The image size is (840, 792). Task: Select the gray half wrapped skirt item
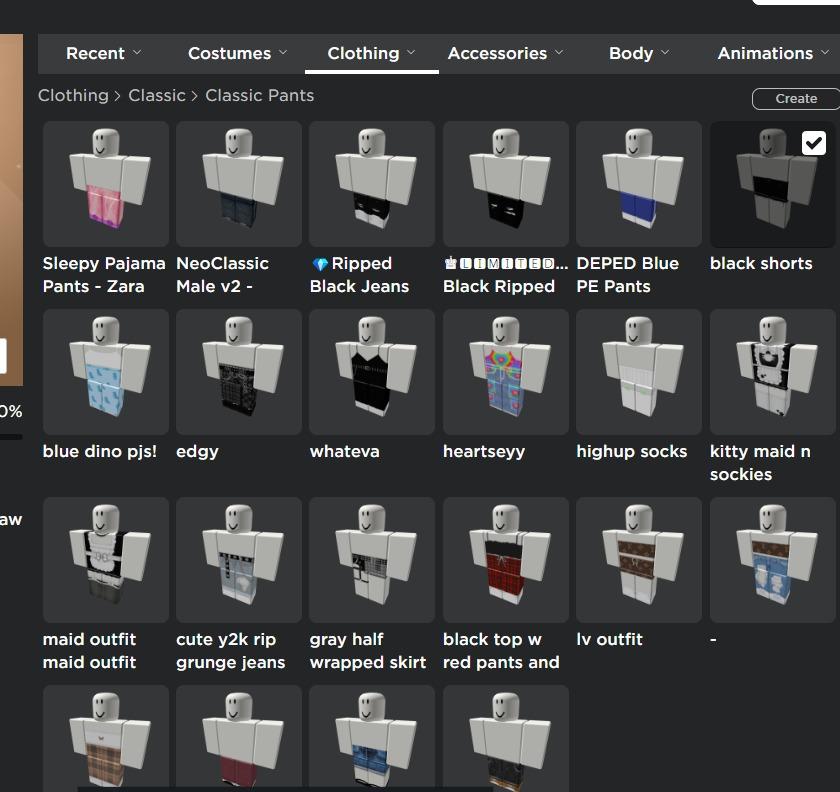[x=372, y=560]
